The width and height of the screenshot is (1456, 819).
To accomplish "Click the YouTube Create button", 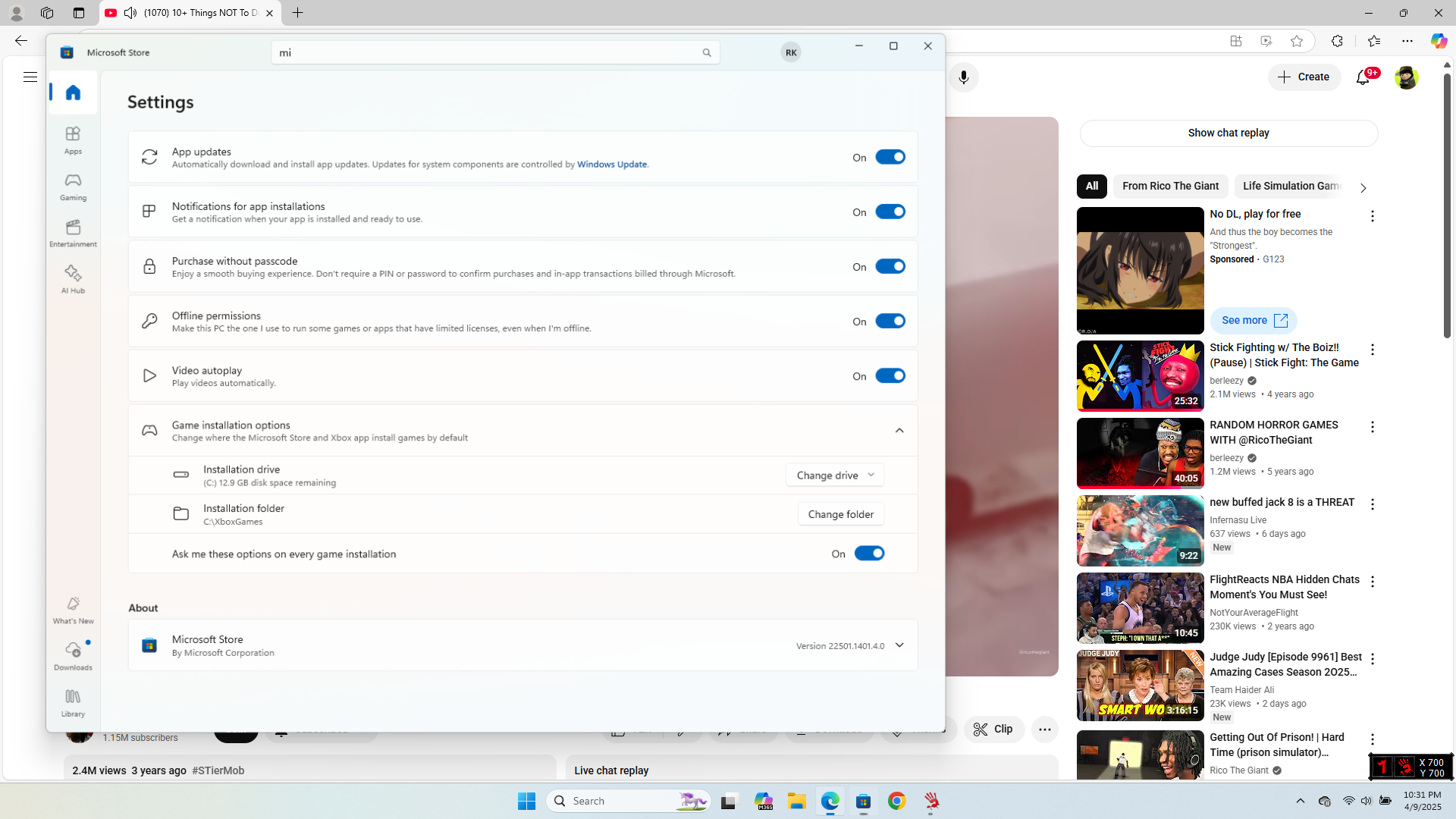I will (x=1304, y=77).
